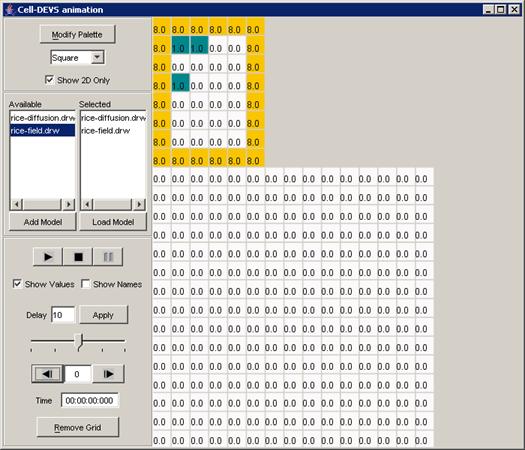525x450 pixels.
Task: Enable the Show Names checkbox
Action: click(85, 284)
